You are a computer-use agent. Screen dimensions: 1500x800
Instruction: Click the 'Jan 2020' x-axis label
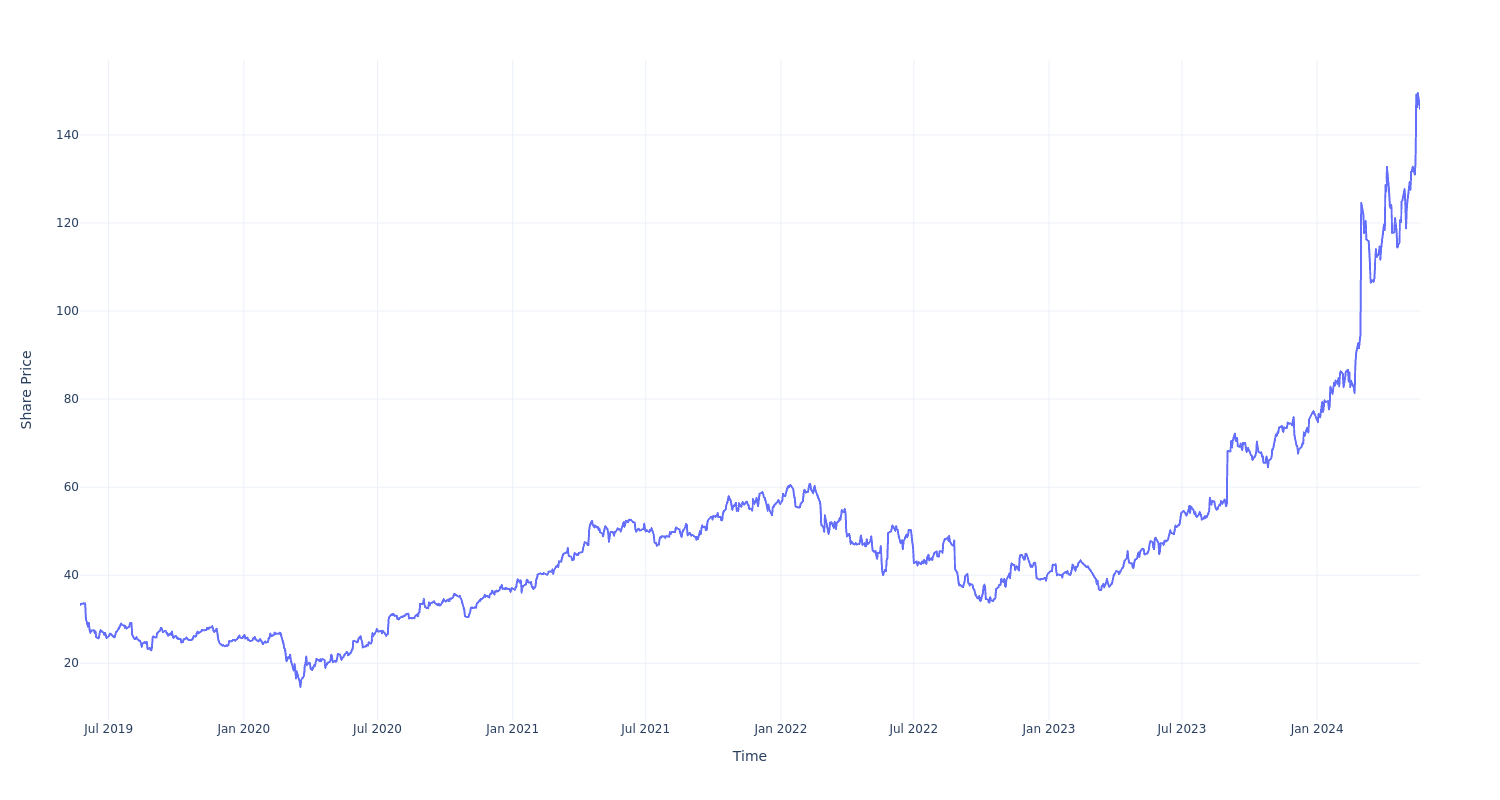[243, 729]
